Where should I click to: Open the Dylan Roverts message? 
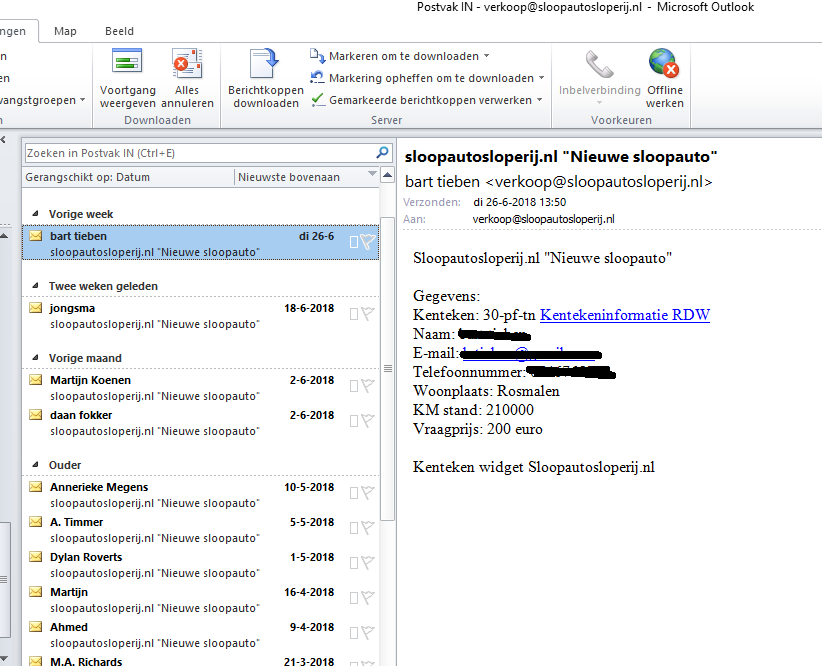click(200, 565)
